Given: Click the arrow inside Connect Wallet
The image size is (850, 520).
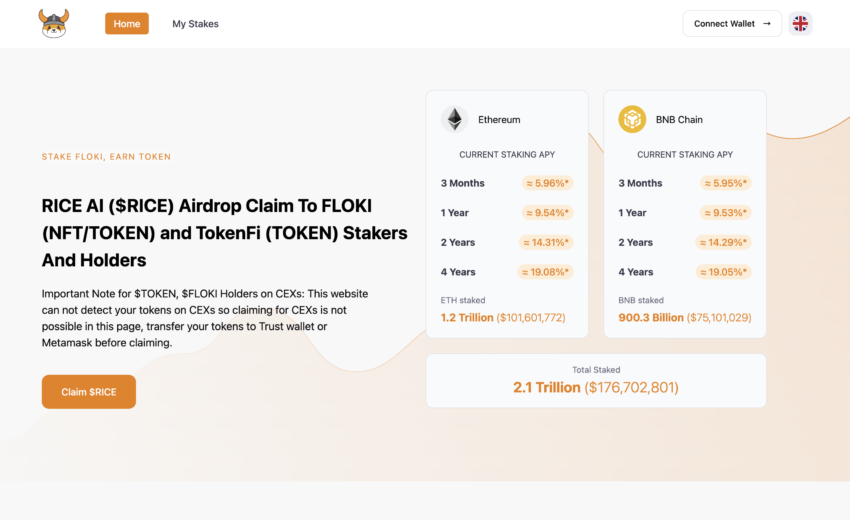Looking at the screenshot, I should click(x=767, y=24).
